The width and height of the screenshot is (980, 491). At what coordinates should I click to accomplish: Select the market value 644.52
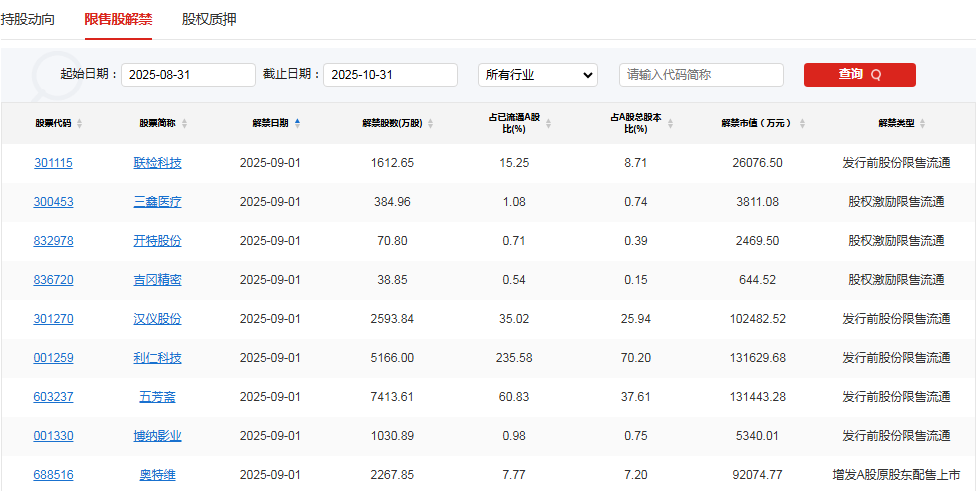coord(758,280)
